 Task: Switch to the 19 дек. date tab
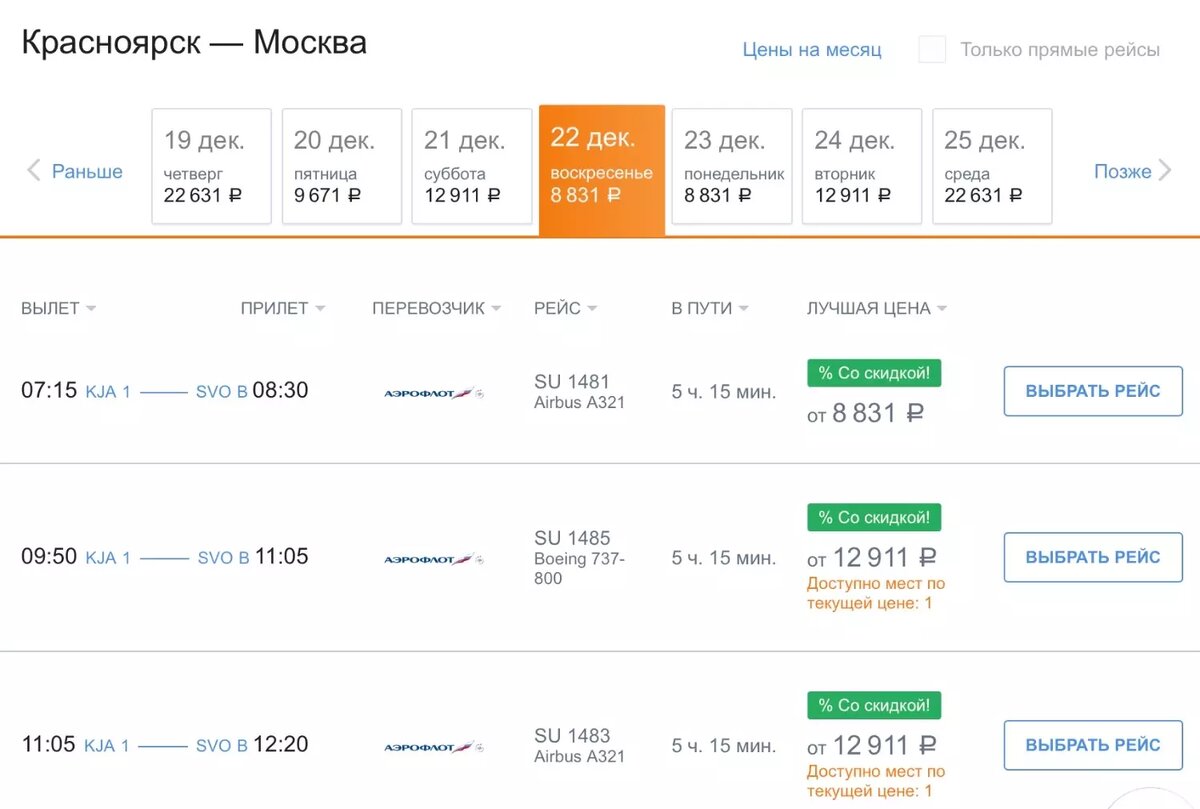(211, 166)
